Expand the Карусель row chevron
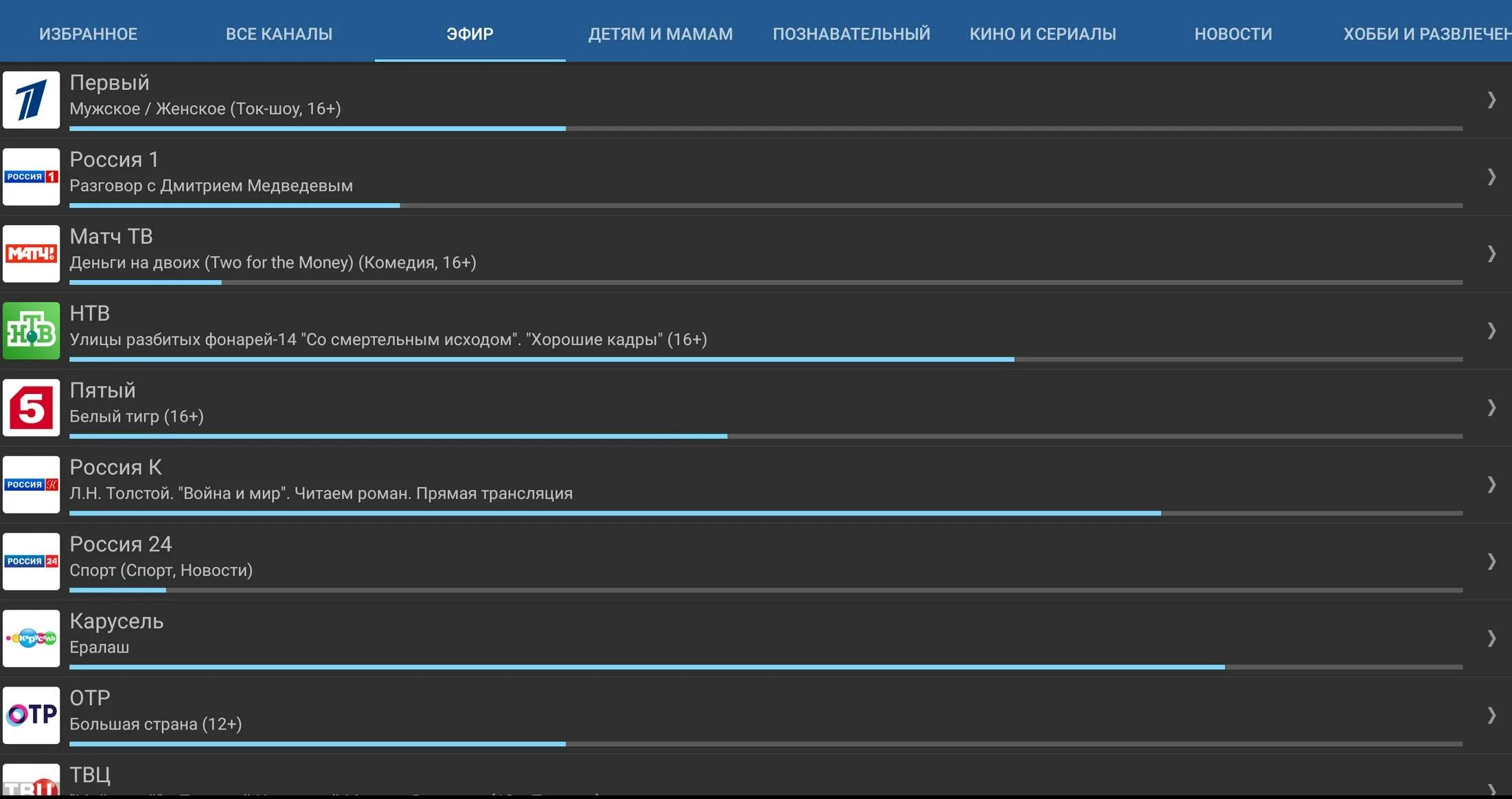The width and height of the screenshot is (1512, 799). coord(1491,638)
